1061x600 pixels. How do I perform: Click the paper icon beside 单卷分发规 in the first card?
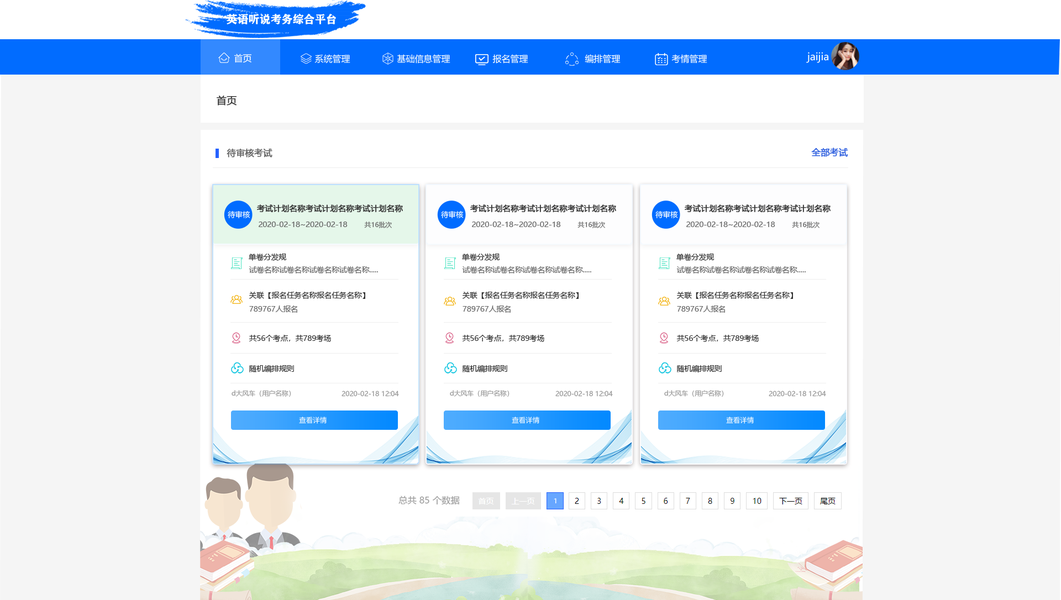pos(236,263)
